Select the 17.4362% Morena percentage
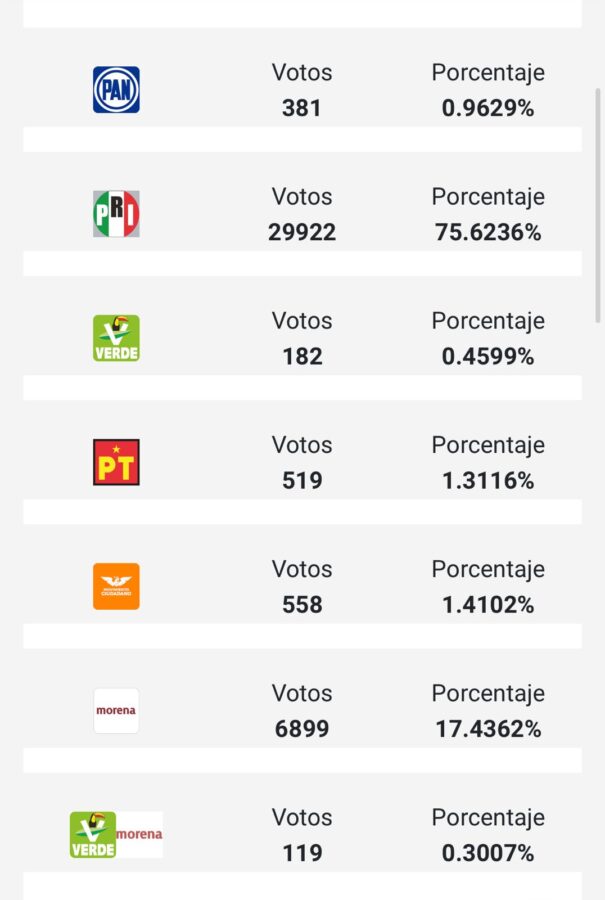605x900 pixels. [488, 729]
